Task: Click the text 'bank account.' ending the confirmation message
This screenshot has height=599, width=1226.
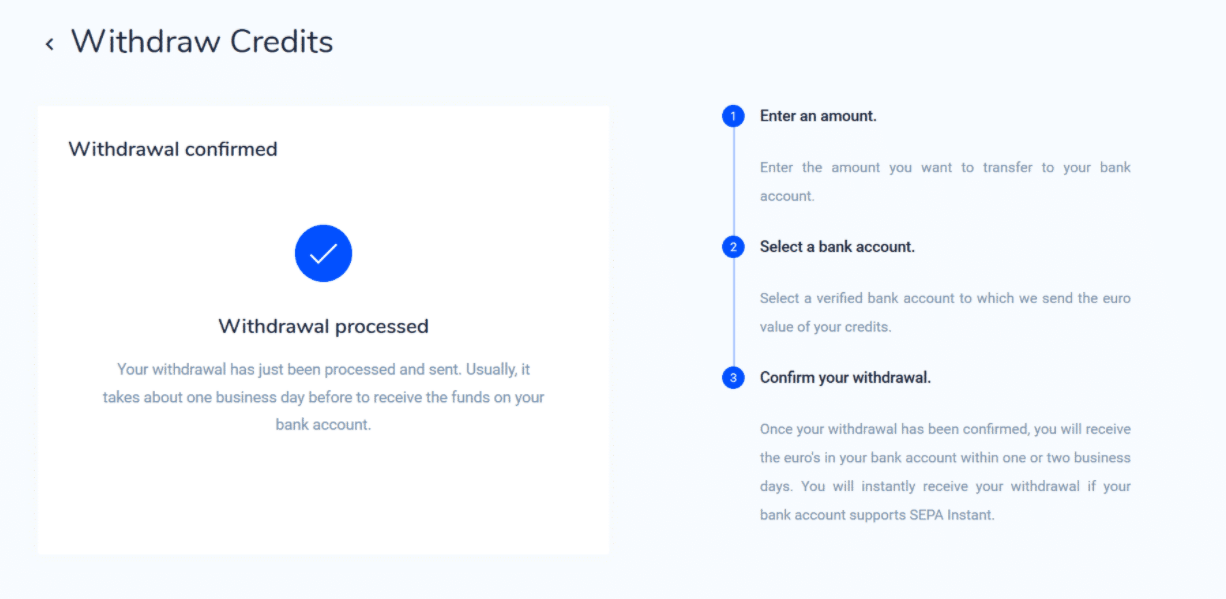Action: pos(323,425)
